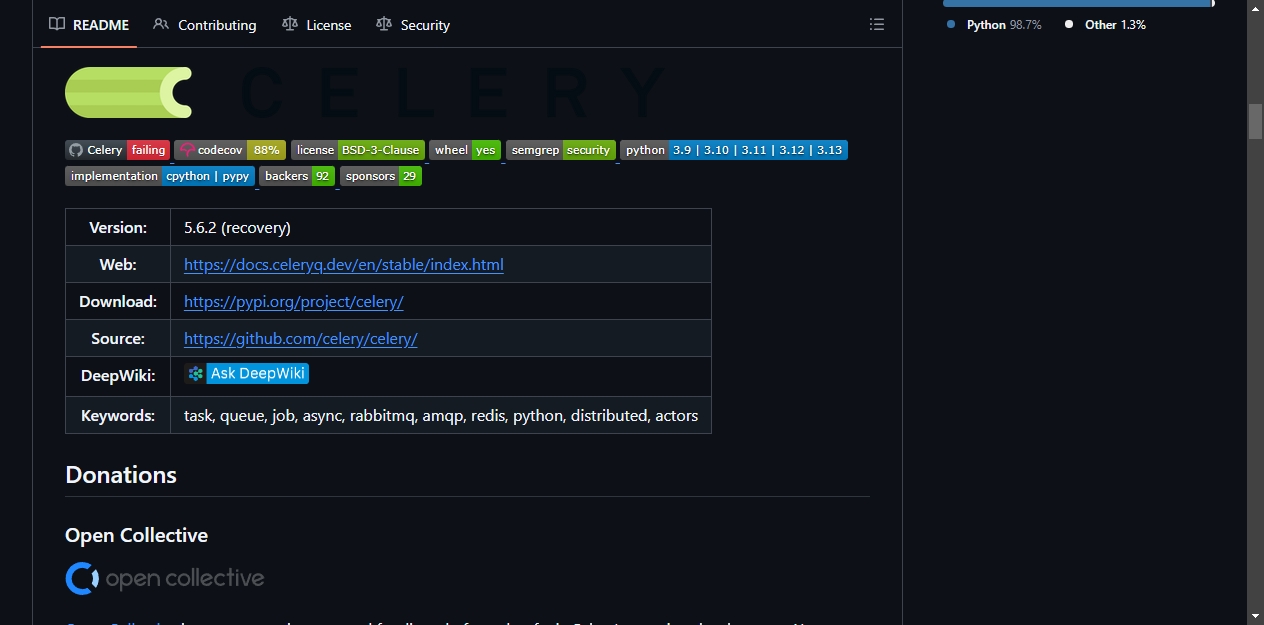Click the Celery logo image
Screen dimensions: 1264x625
(x=365, y=93)
